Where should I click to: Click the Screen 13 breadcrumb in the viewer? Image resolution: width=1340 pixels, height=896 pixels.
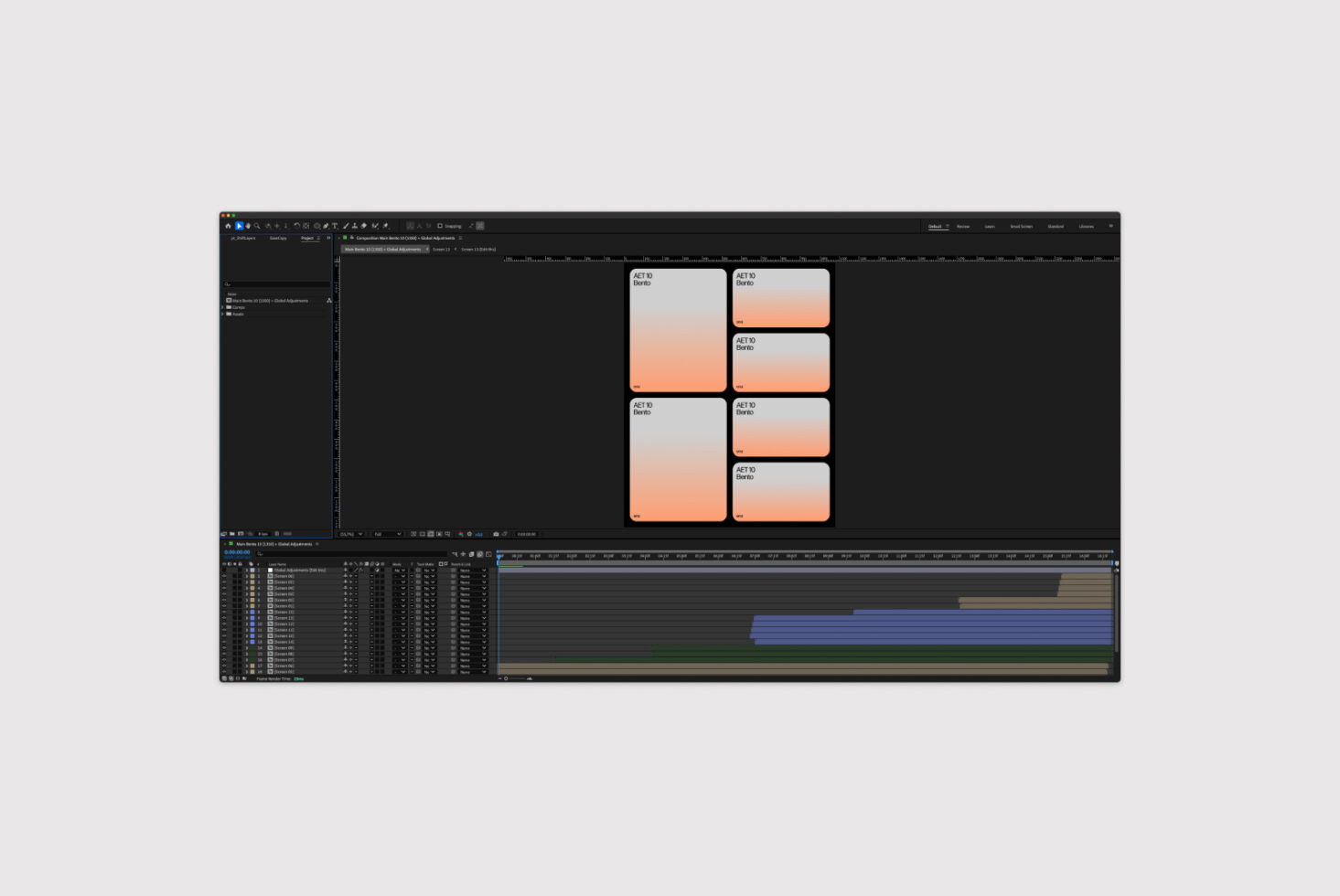pos(441,249)
